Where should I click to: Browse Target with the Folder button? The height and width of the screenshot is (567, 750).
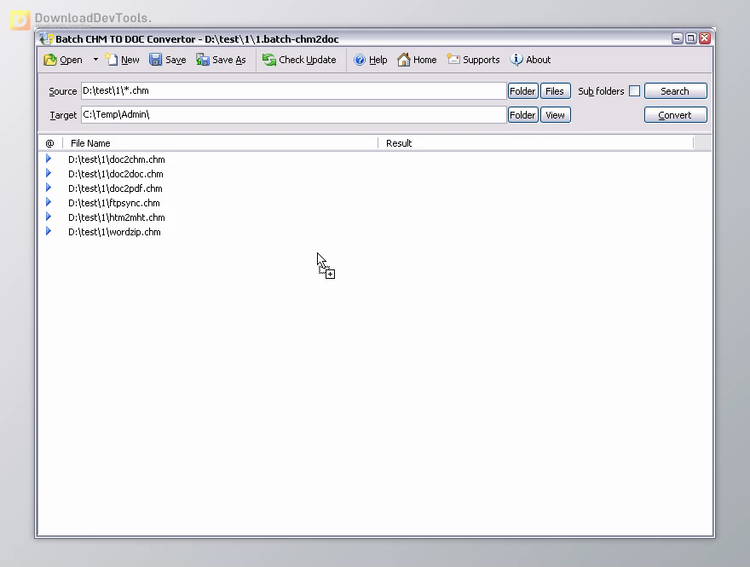click(523, 115)
